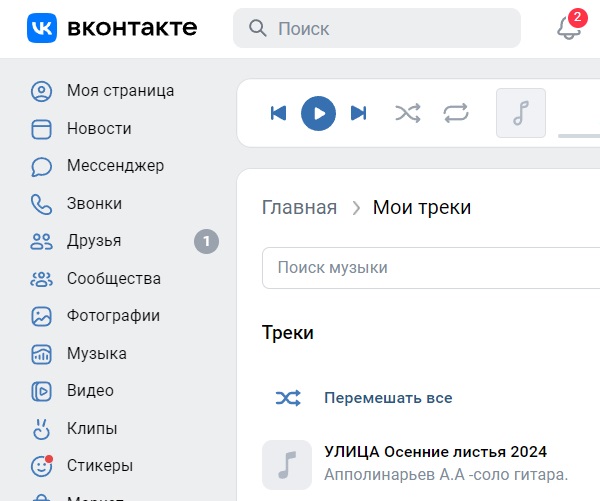Click the Фотографии text label
This screenshot has width=600, height=501.
(x=113, y=316)
